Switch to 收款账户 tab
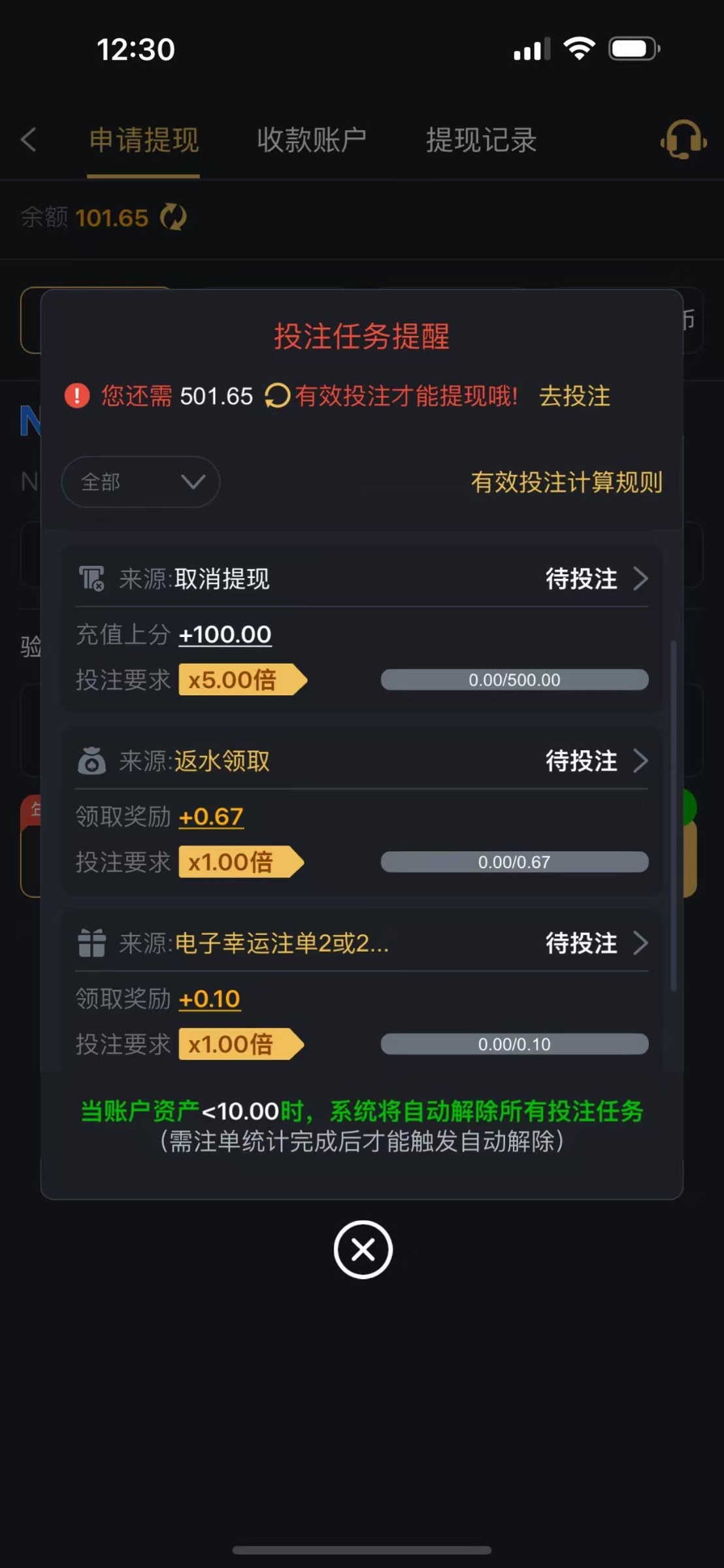 312,140
